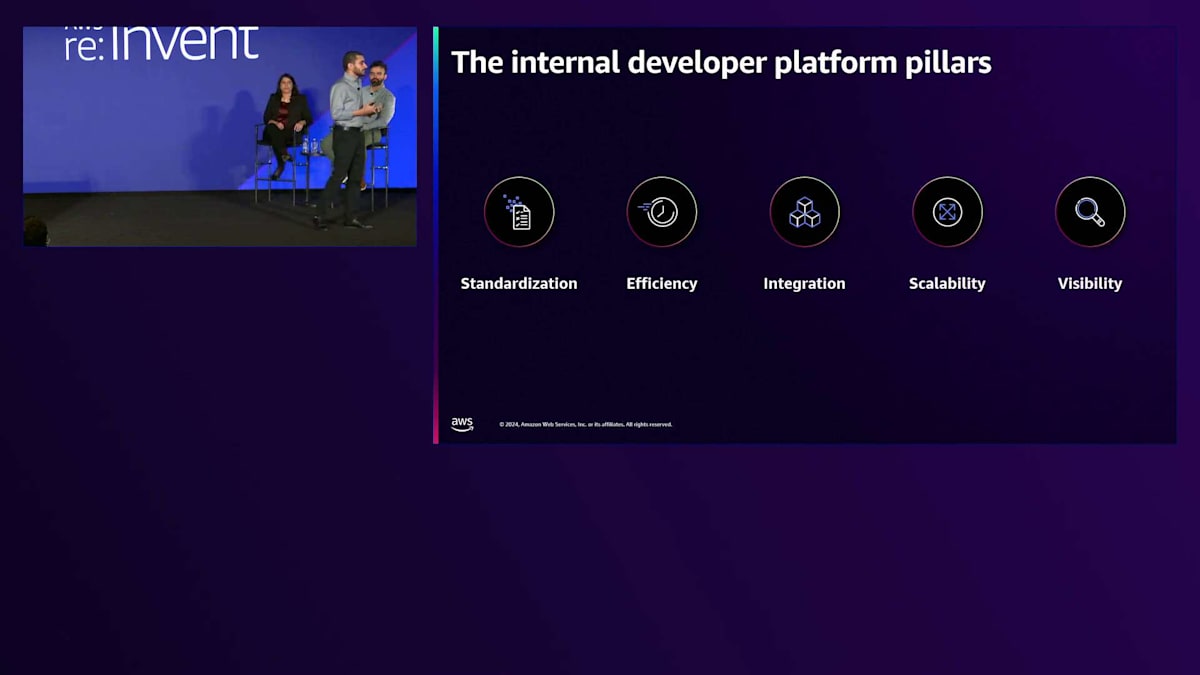This screenshot has width=1200, height=675.
Task: Click the Efficiency clock icon
Action: [662, 212]
